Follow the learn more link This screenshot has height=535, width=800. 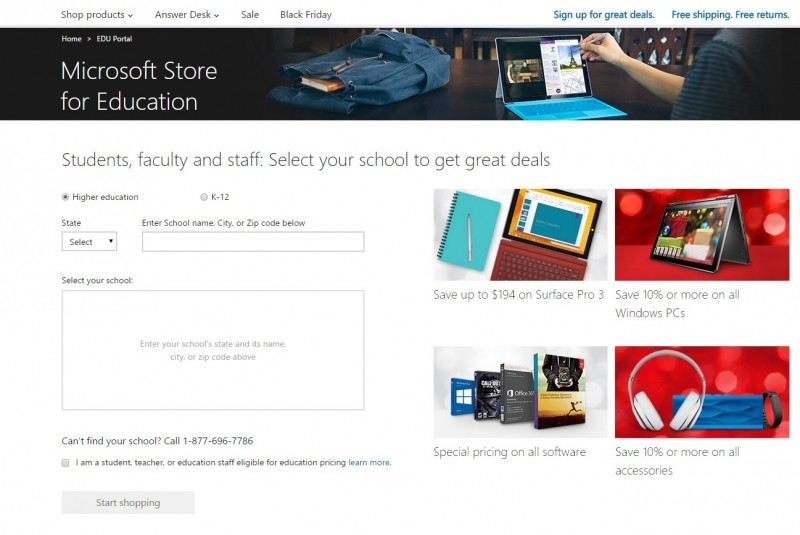coord(369,463)
